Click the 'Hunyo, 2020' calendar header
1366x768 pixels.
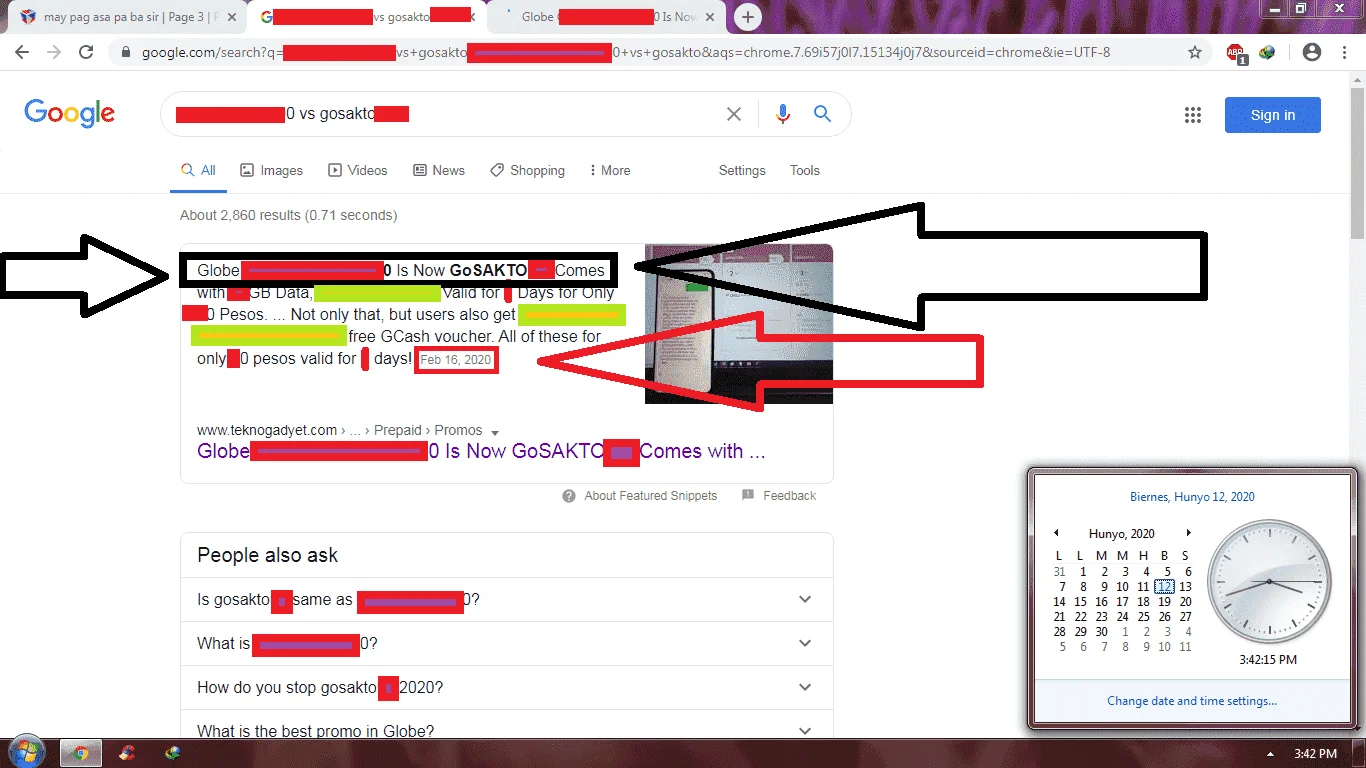[x=1122, y=534]
